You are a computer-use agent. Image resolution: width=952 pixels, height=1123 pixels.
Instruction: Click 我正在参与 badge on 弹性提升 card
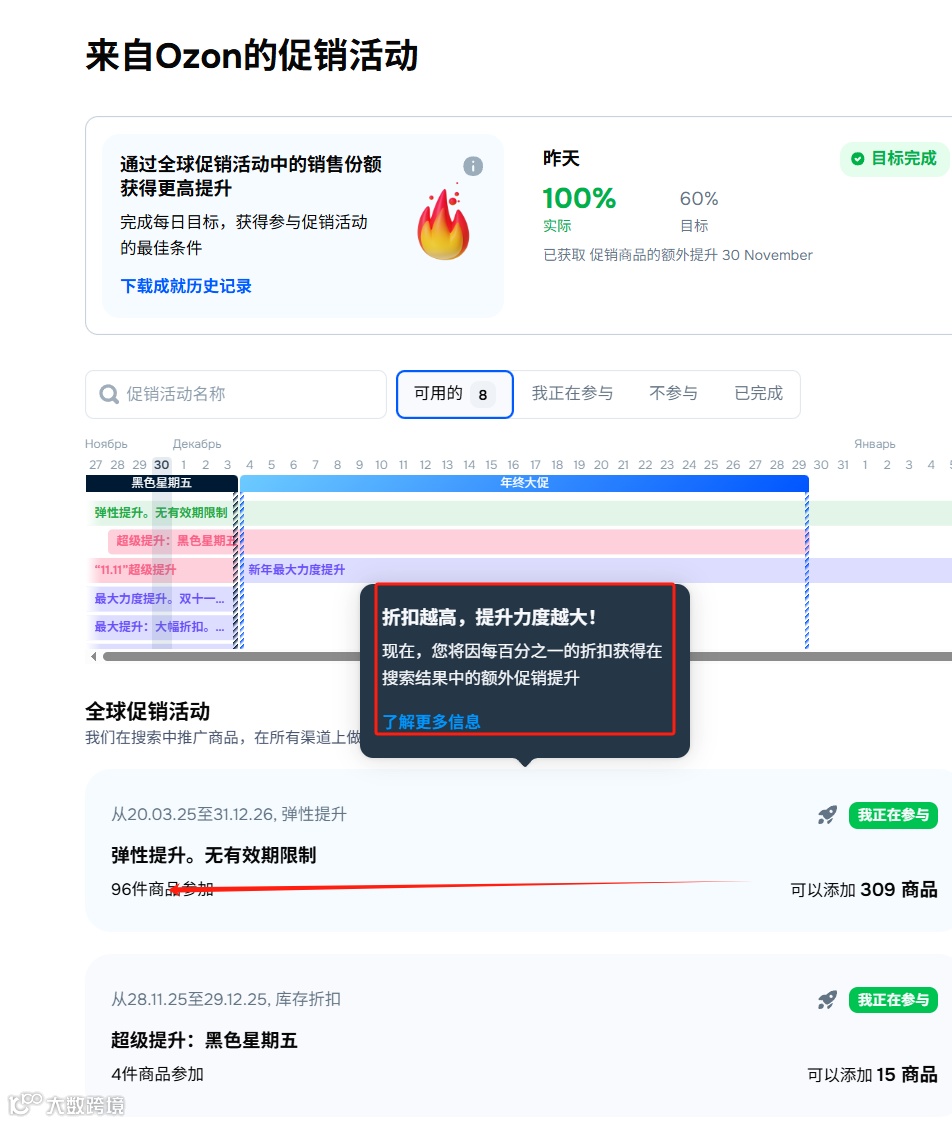(x=893, y=815)
